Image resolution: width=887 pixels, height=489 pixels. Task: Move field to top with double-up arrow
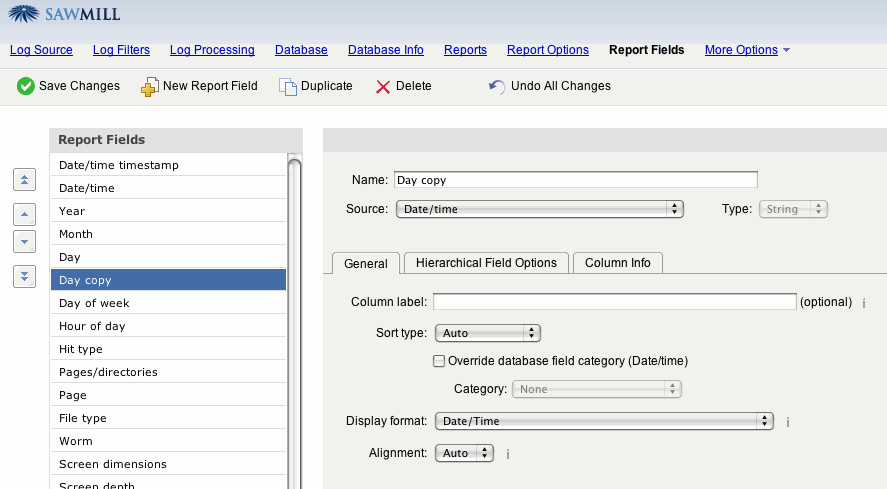click(x=26, y=179)
